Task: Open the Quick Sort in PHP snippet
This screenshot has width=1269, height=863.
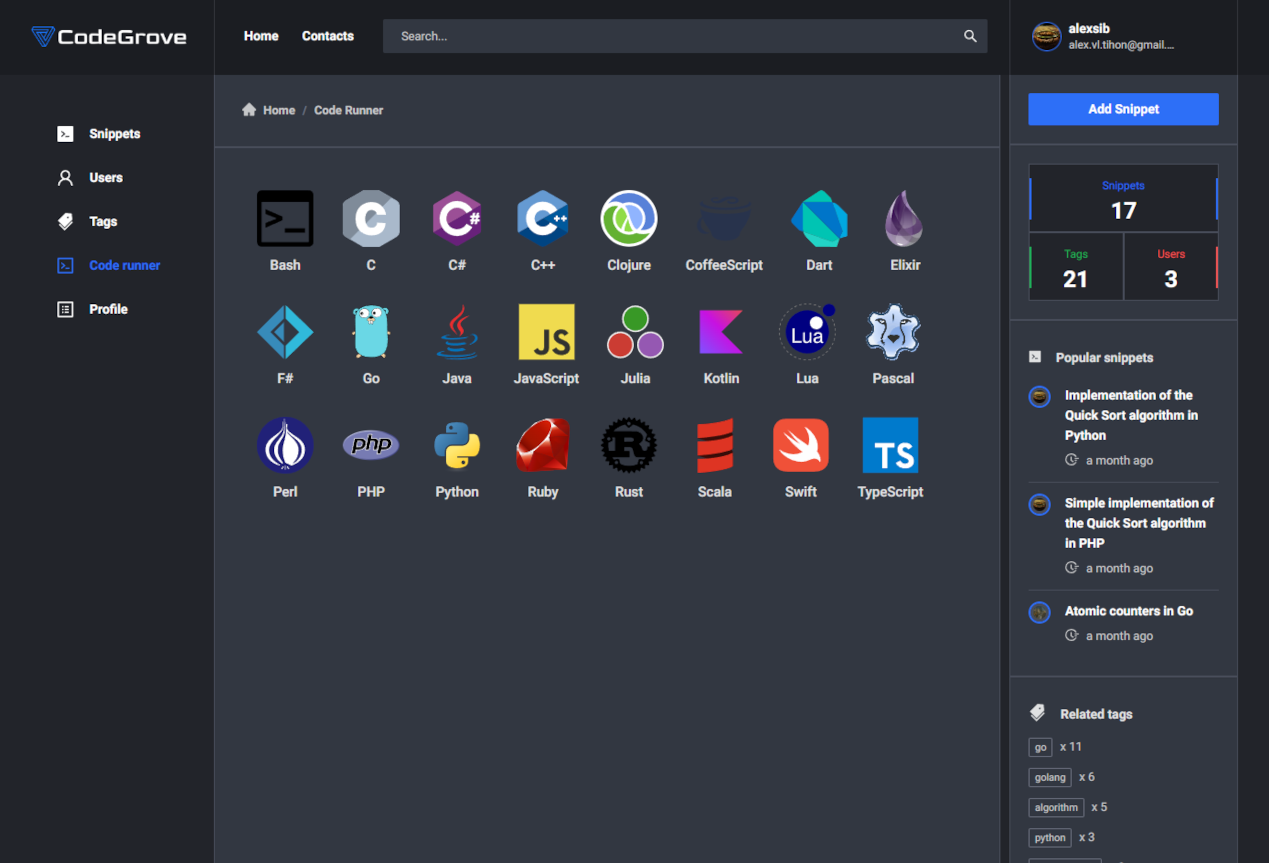Action: pyautogui.click(x=1139, y=523)
